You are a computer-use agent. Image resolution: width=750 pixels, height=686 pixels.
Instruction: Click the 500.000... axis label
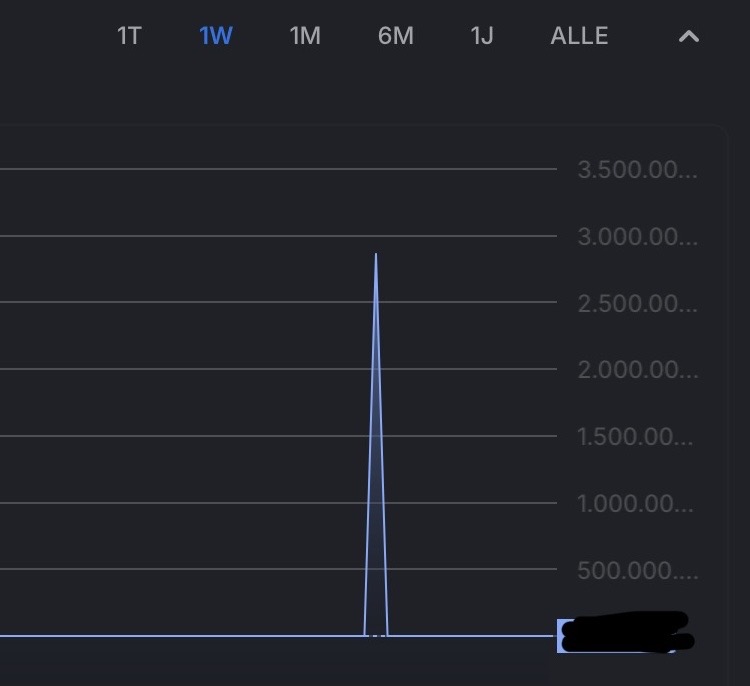click(x=637, y=570)
